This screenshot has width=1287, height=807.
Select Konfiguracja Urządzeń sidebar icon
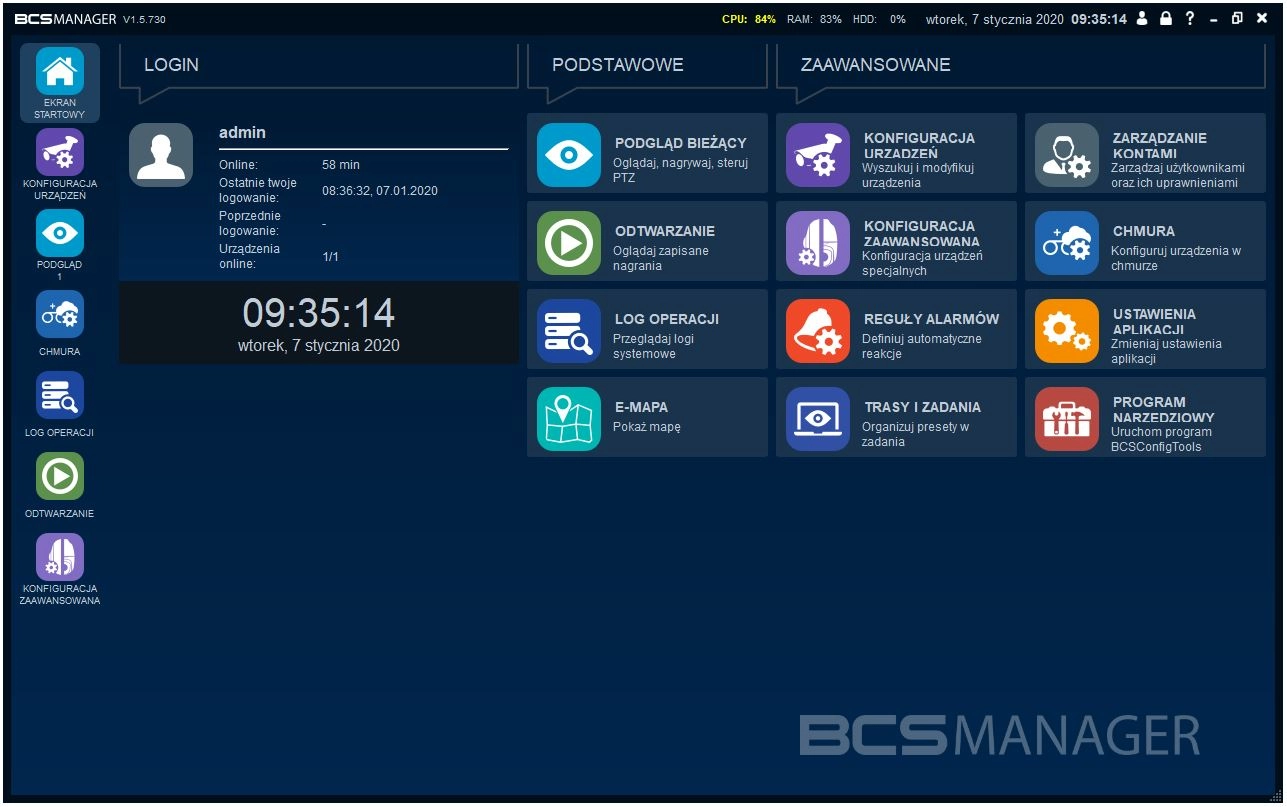[59, 152]
